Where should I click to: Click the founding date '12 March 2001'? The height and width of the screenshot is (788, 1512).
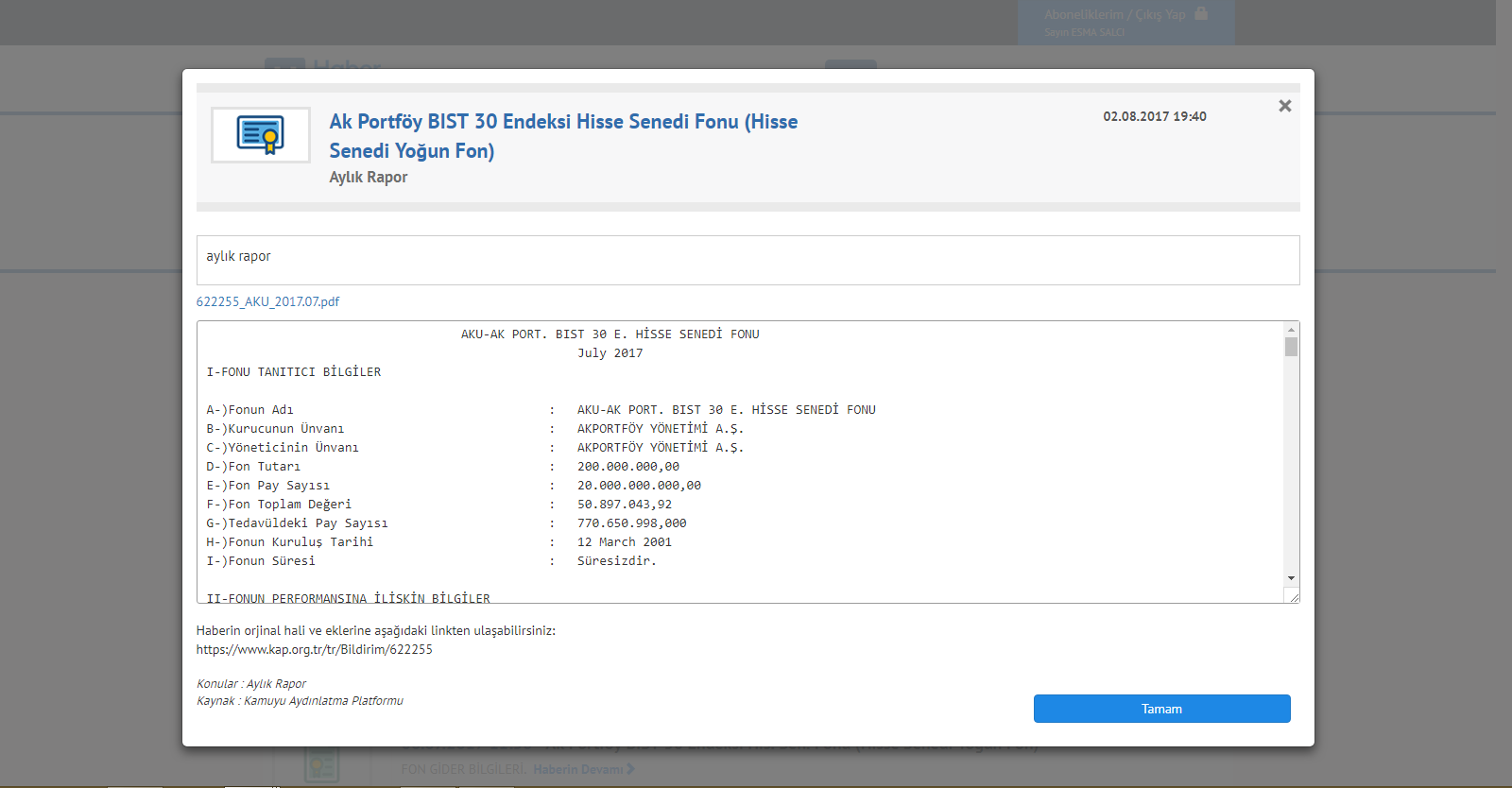pyautogui.click(x=625, y=542)
